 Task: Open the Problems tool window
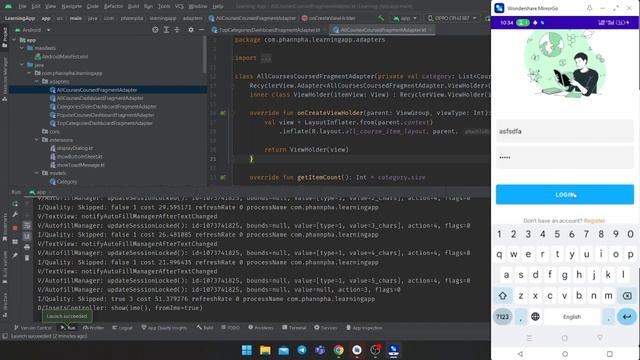pyautogui.click(x=261, y=328)
